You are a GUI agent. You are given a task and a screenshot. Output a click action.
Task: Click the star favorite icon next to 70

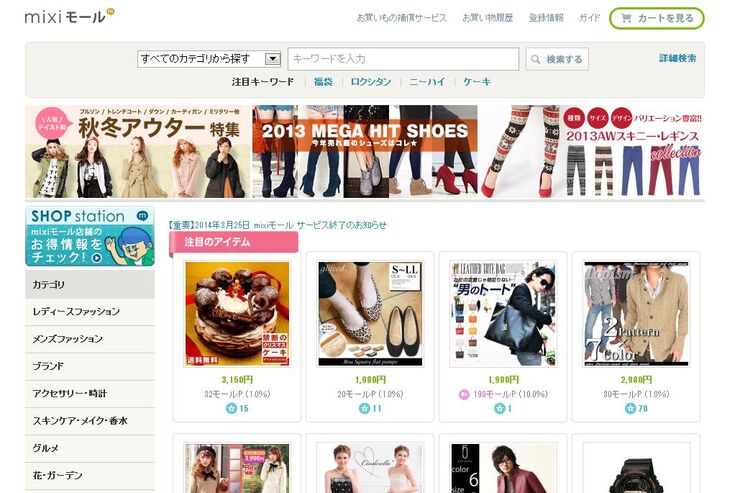[x=630, y=409]
